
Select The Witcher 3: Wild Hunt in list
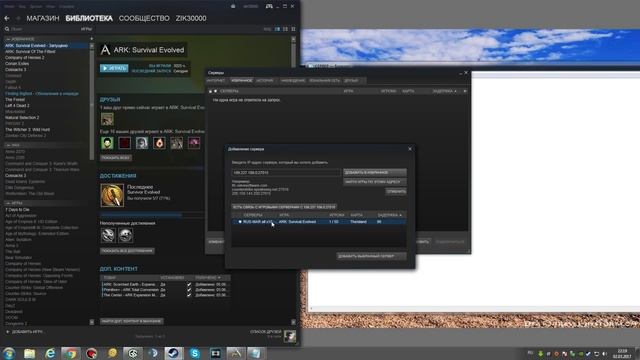coord(27,129)
